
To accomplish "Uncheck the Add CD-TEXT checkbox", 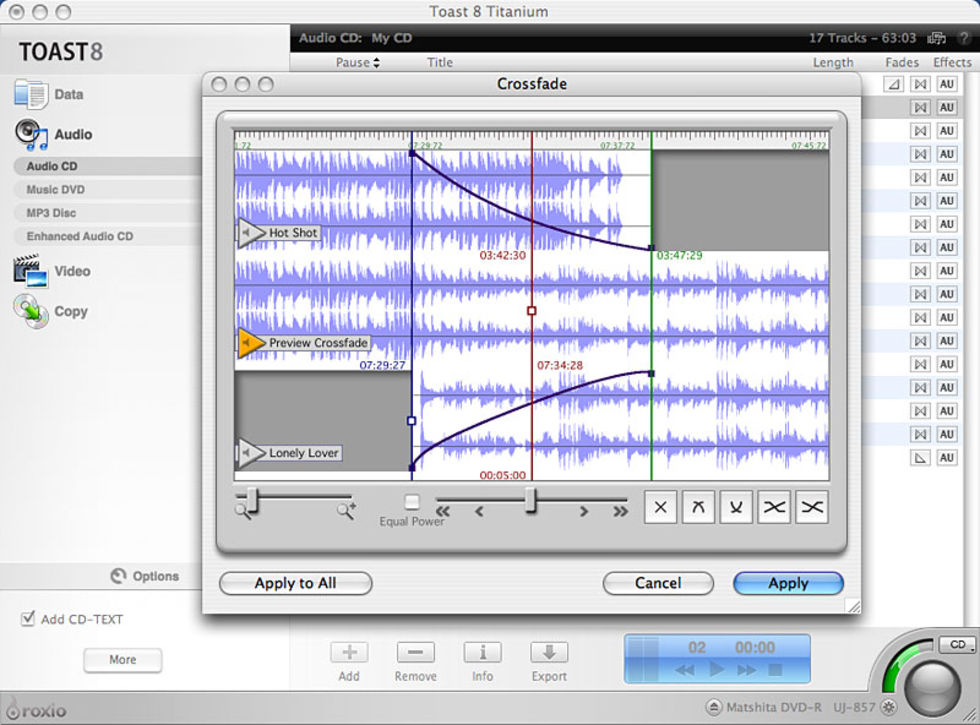I will [x=28, y=619].
